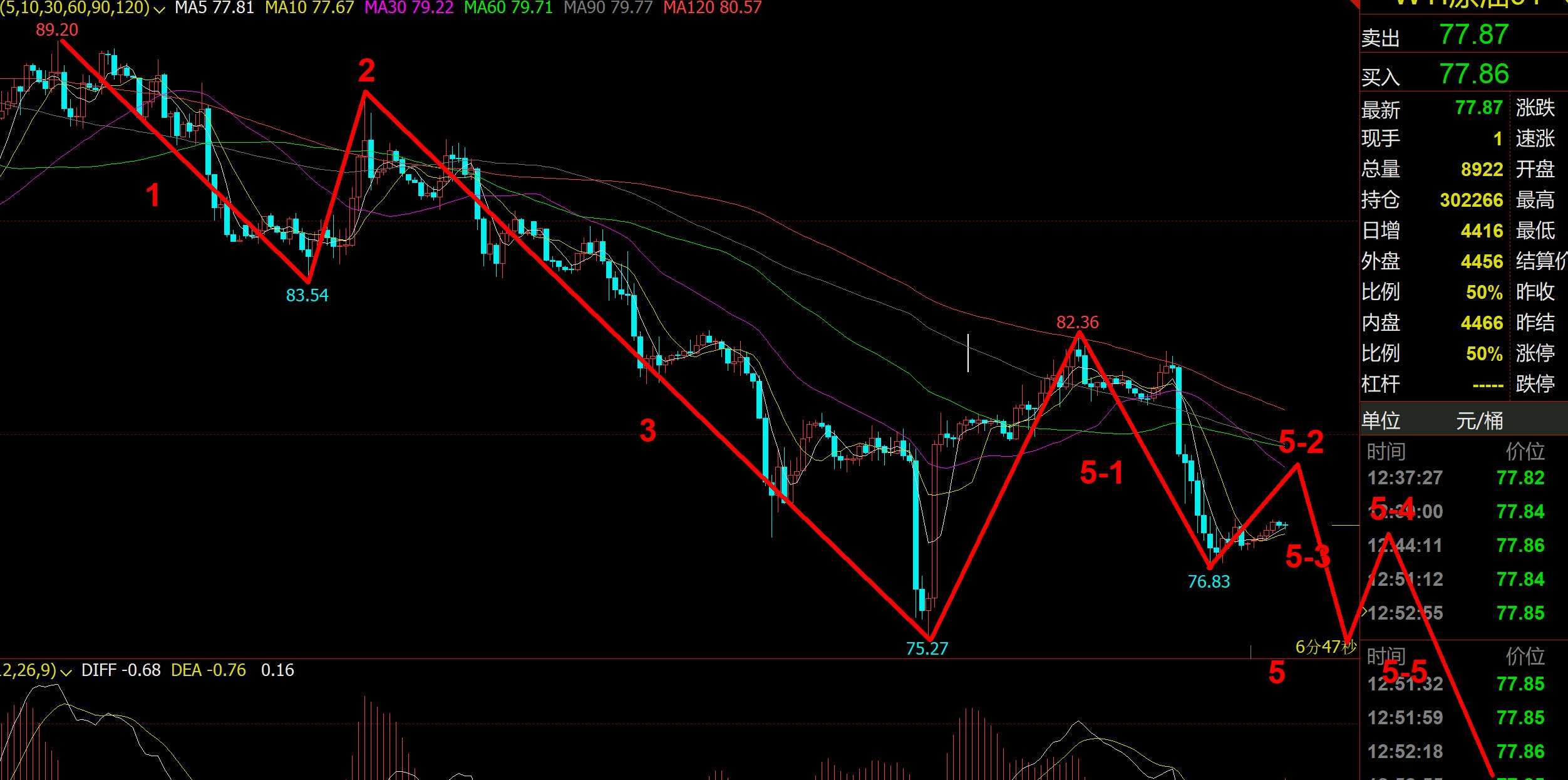Click the 昨结 field label
Screen dimensions: 1568x780
(1535, 323)
